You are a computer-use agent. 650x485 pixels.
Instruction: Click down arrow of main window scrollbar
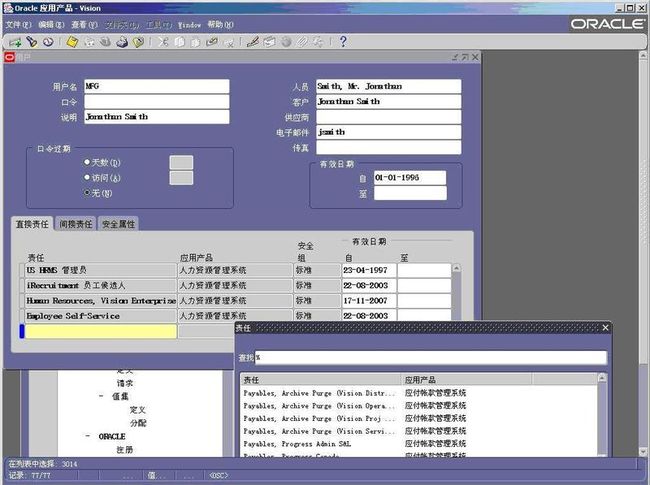pos(643,452)
